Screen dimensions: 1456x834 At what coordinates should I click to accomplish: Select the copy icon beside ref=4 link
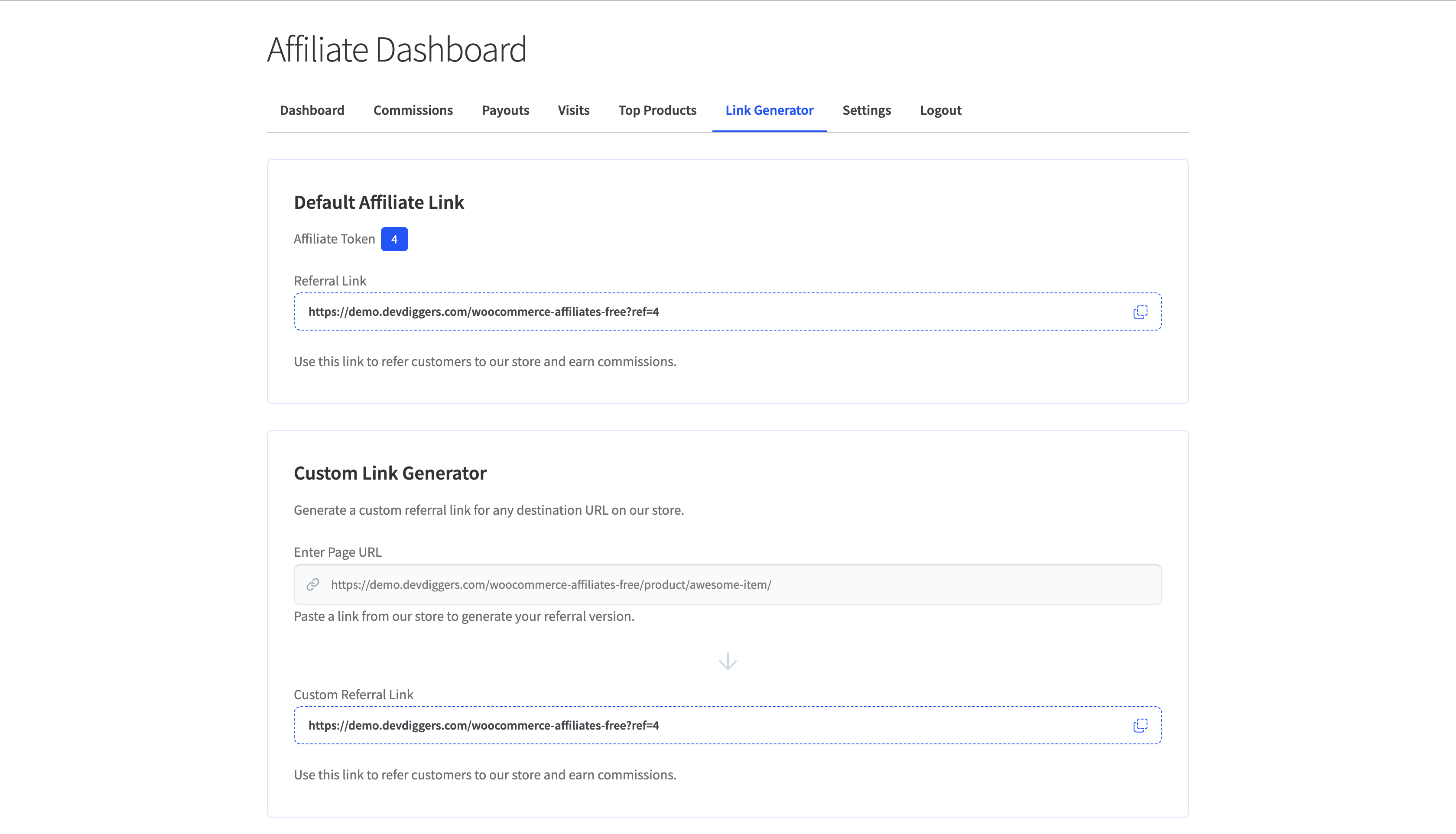[x=1140, y=312]
